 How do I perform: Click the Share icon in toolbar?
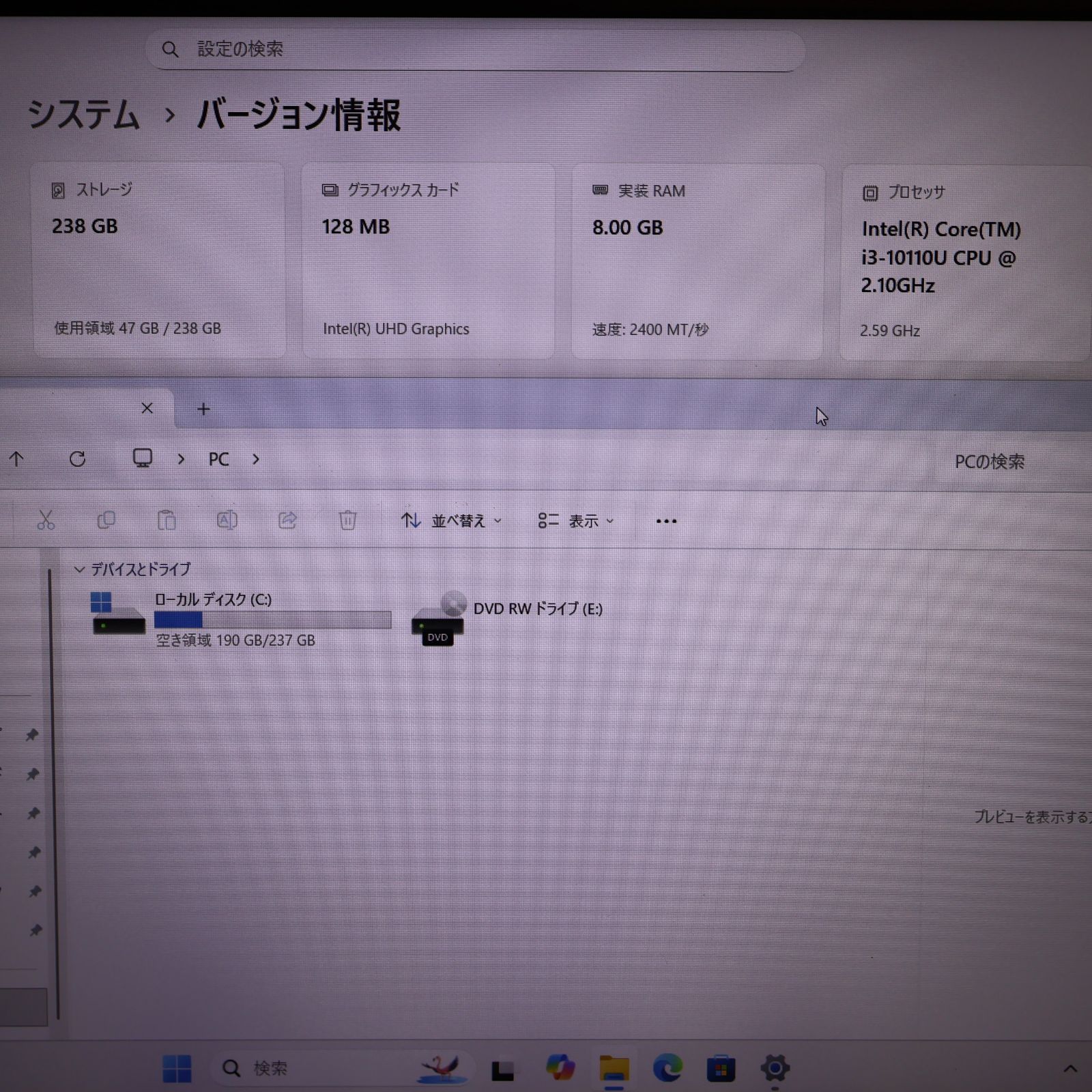[x=287, y=520]
